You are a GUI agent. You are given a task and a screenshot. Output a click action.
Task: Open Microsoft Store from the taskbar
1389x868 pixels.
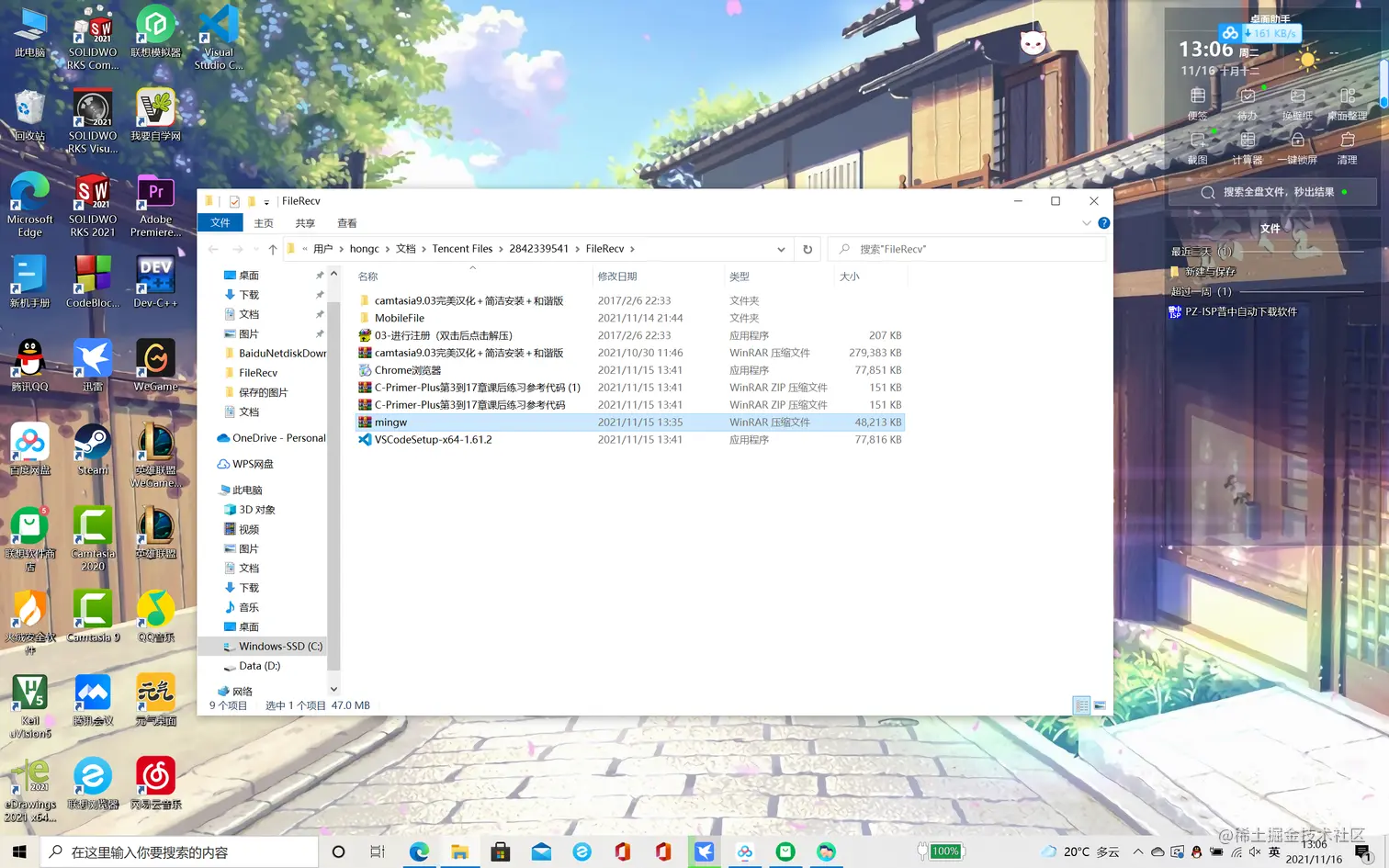[501, 851]
